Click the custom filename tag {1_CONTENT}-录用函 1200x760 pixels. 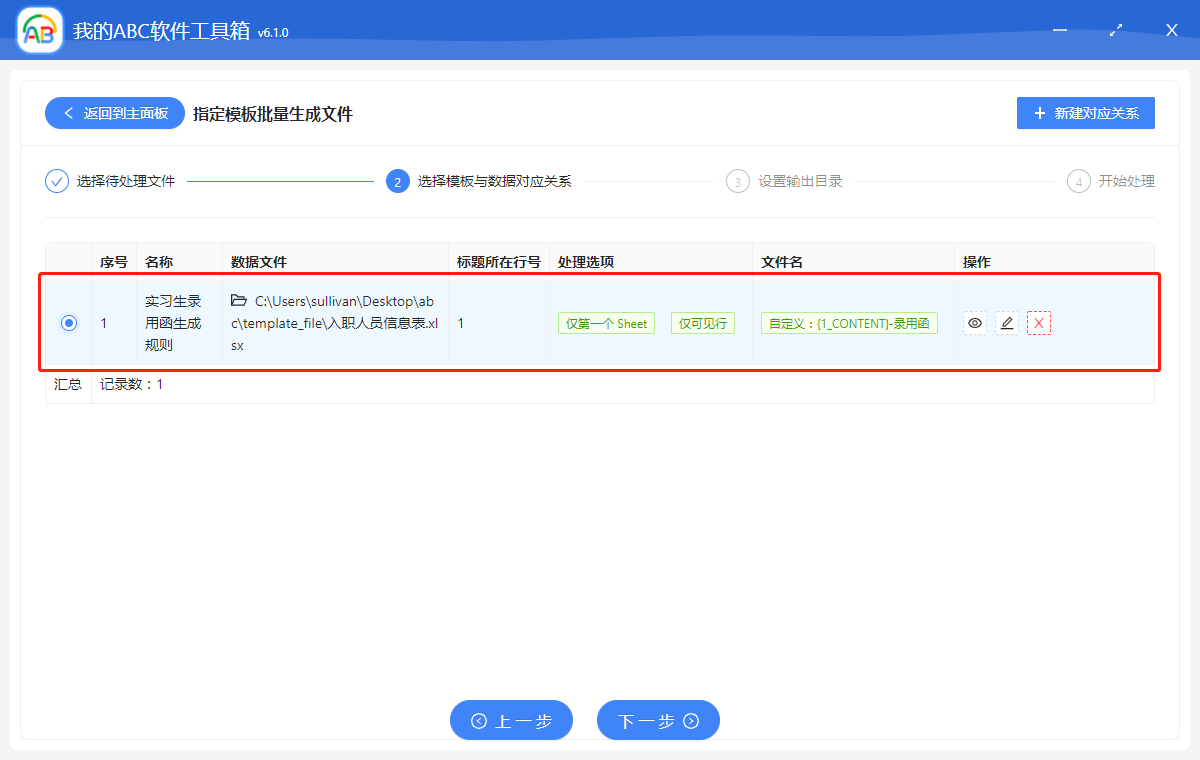(848, 322)
